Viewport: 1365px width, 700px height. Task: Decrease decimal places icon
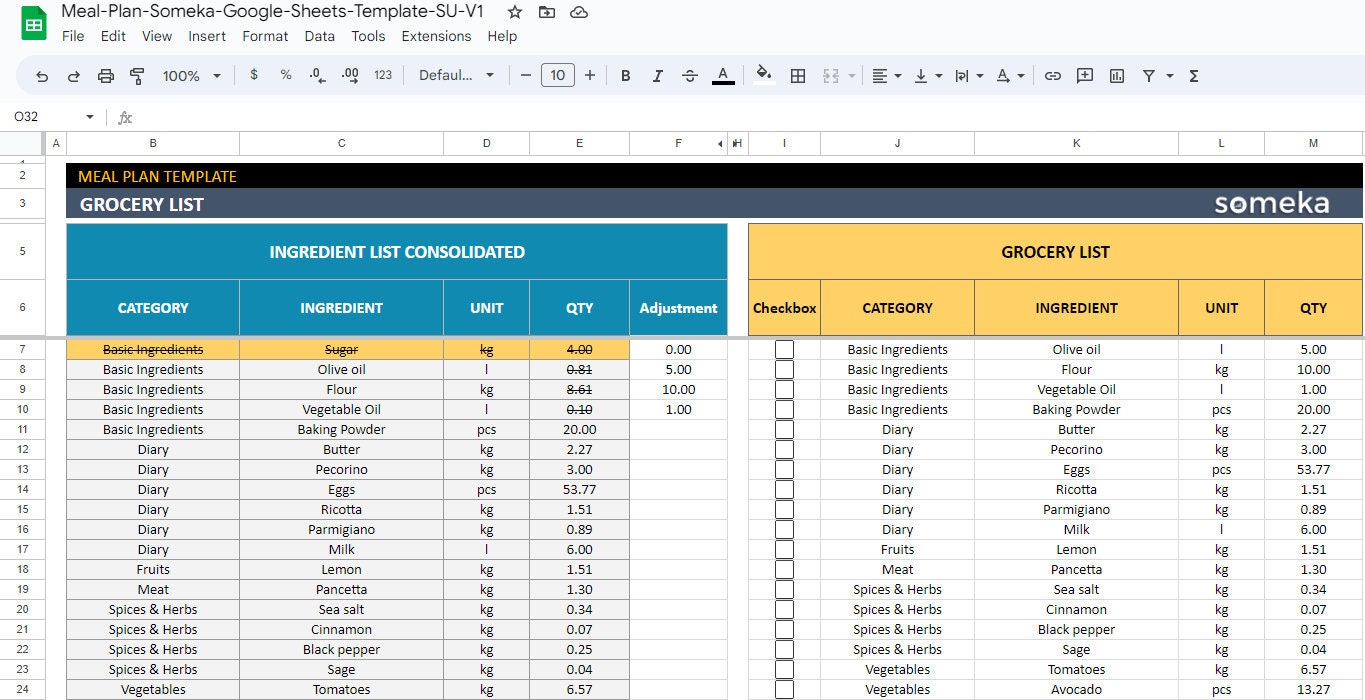(317, 75)
